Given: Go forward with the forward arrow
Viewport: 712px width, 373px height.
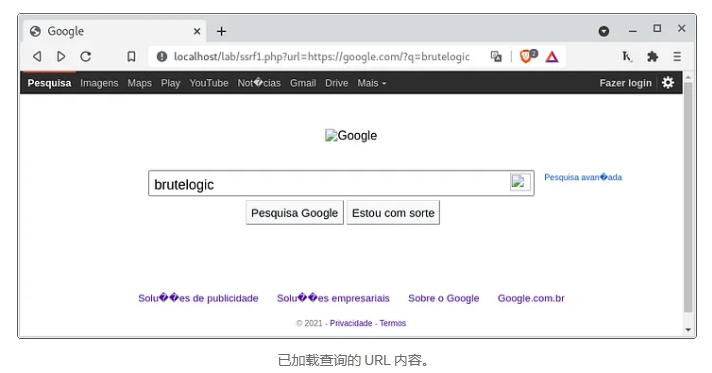Looking at the screenshot, I should point(61,56).
